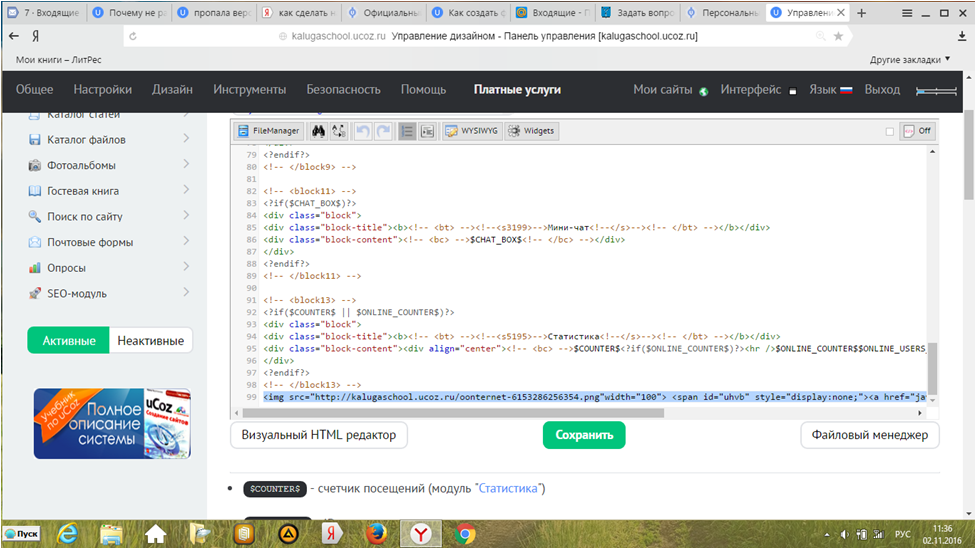Switch to Неактивные modules
Image resolution: width=976 pixels, height=549 pixels.
point(150,341)
